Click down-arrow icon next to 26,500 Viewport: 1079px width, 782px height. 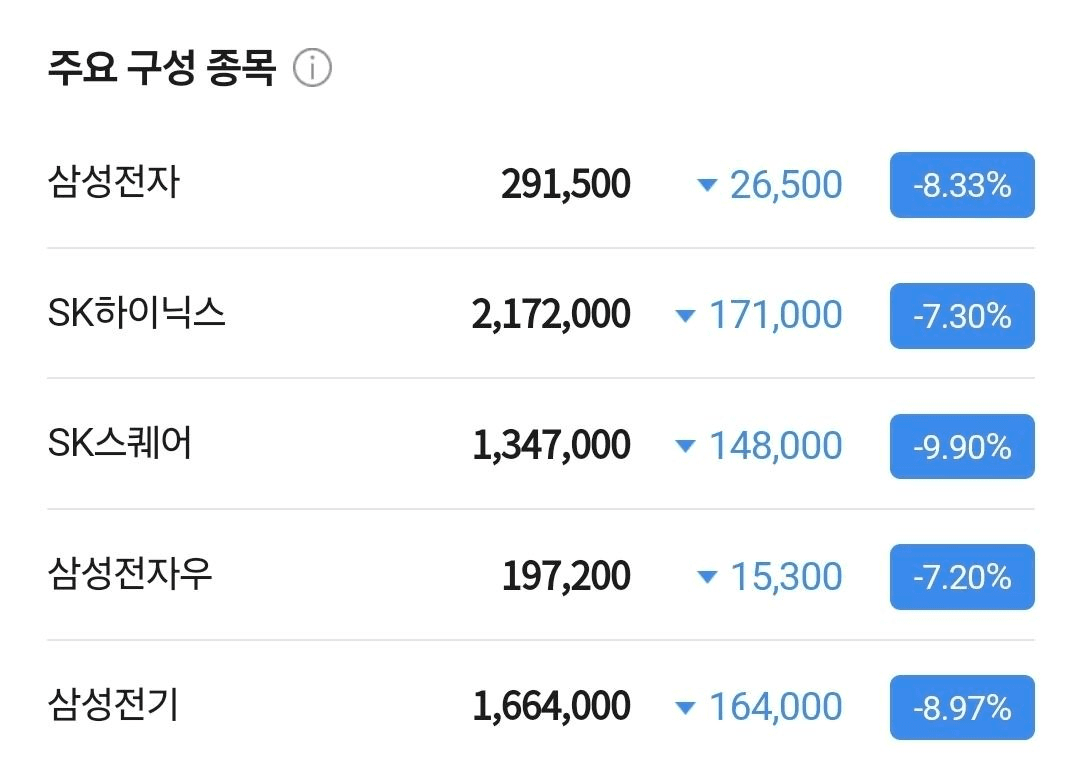click(707, 184)
